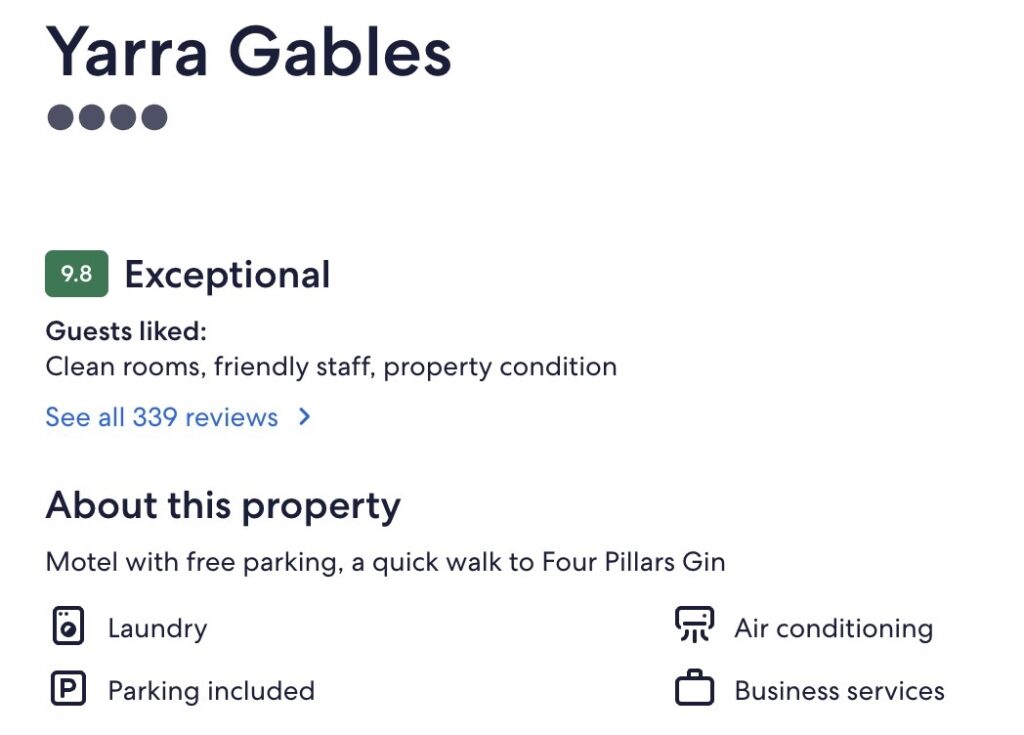Screen dimensions: 1024x735
Task: Select the Parking included amenity text
Action: [x=211, y=691]
